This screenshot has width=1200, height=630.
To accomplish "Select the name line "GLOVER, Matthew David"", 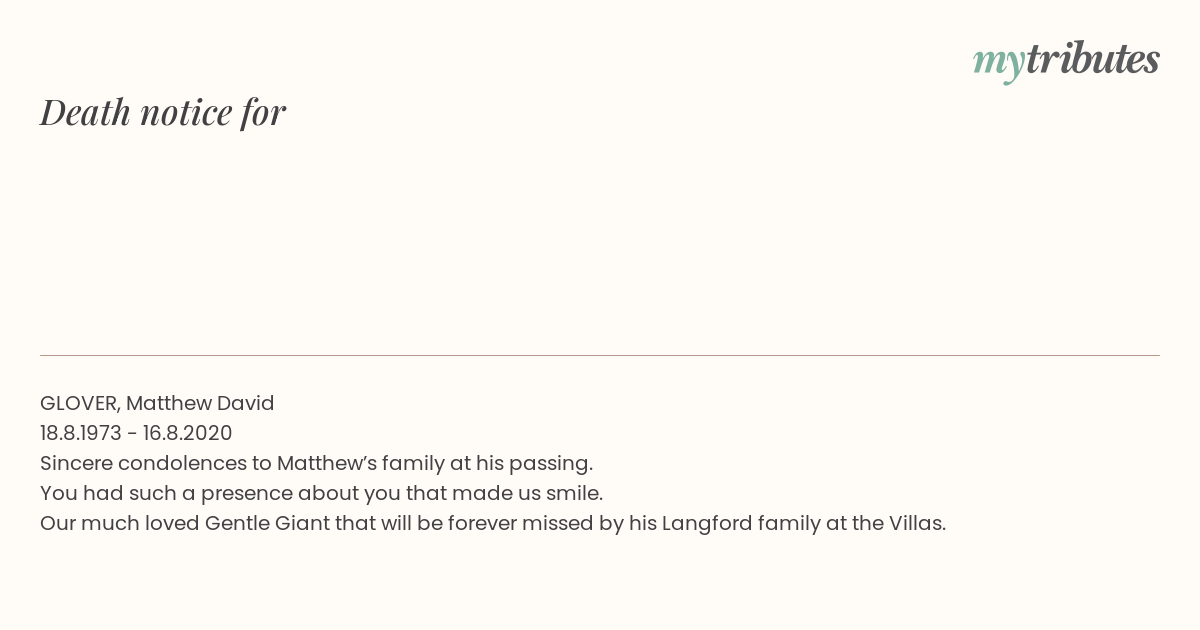I will coord(157,404).
